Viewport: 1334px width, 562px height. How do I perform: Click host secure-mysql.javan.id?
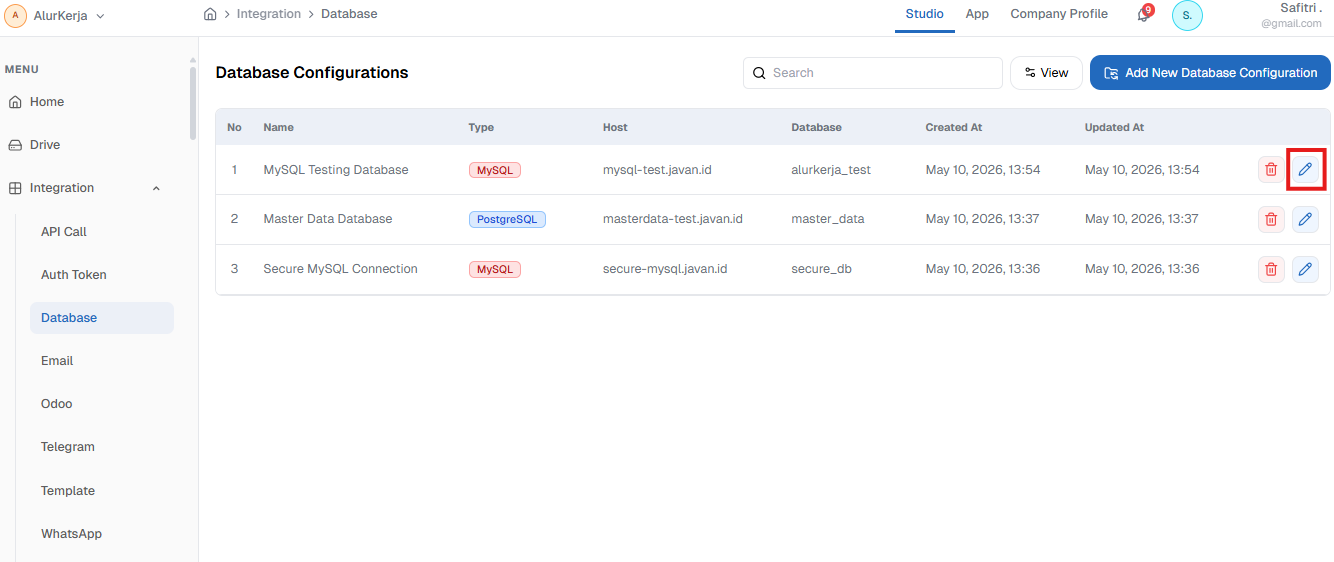pyautogui.click(x=665, y=269)
